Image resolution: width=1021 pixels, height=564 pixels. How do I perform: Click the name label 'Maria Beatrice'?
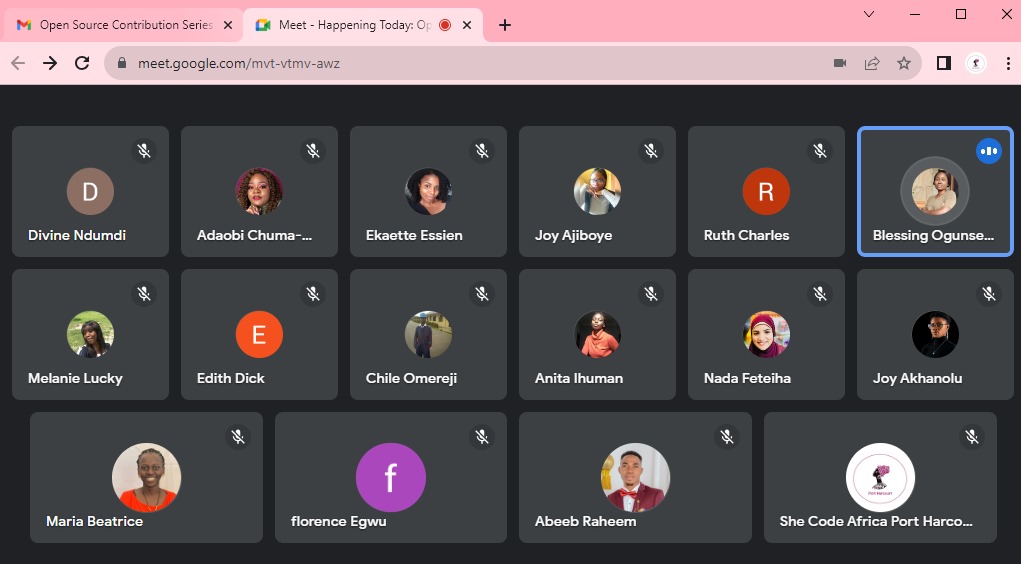coord(94,521)
